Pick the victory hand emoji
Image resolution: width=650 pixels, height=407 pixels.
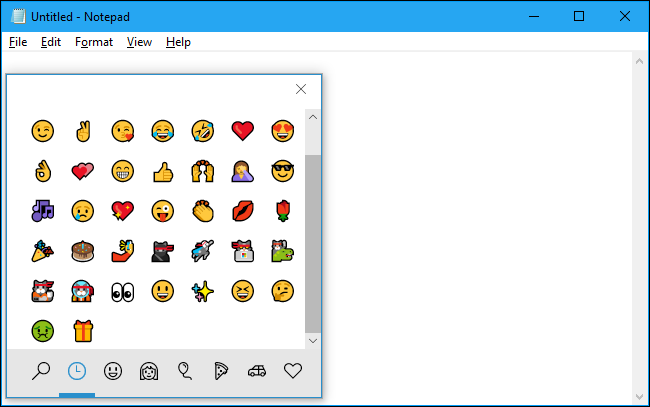pos(83,131)
